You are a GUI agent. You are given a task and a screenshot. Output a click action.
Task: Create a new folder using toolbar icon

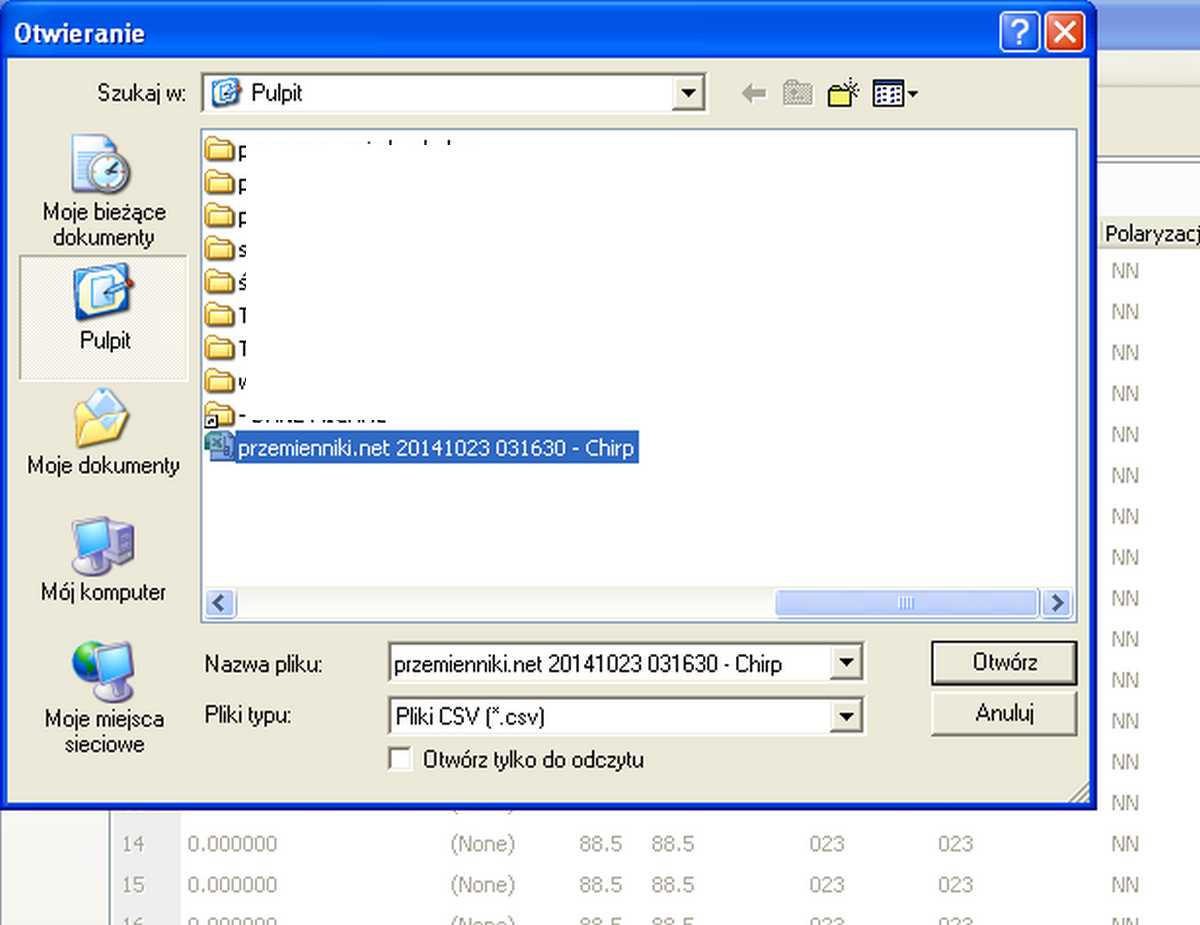pyautogui.click(x=843, y=94)
